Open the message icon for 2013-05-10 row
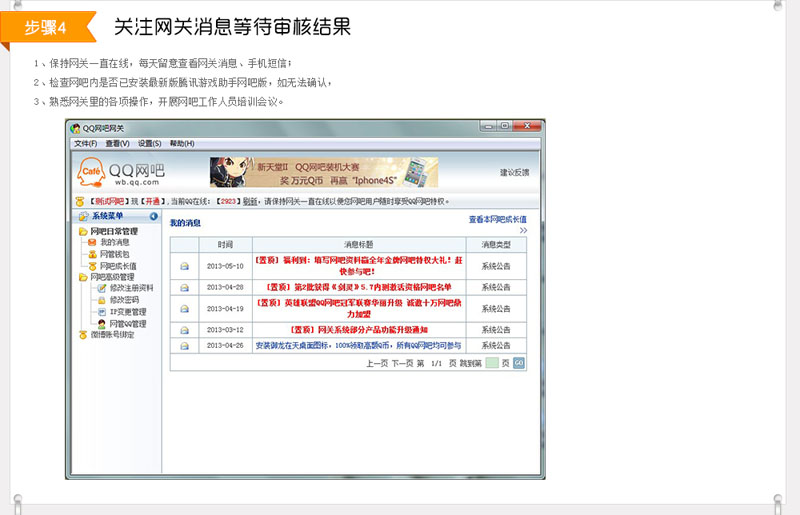Image resolution: width=800 pixels, height=515 pixels. tap(184, 266)
